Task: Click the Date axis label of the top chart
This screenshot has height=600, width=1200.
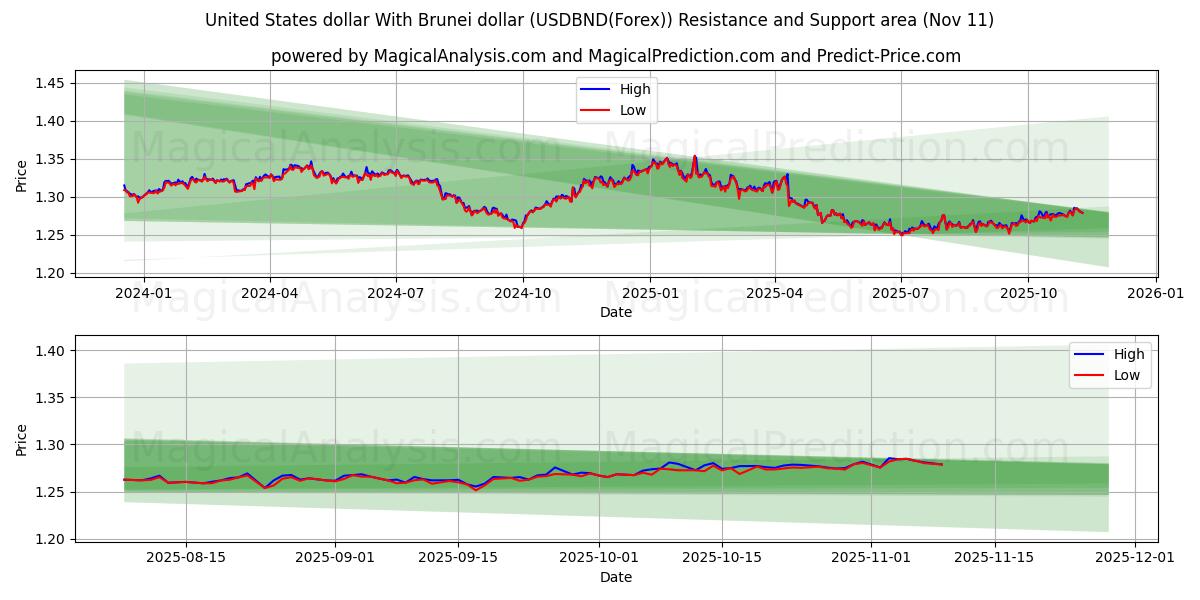Action: click(x=617, y=313)
